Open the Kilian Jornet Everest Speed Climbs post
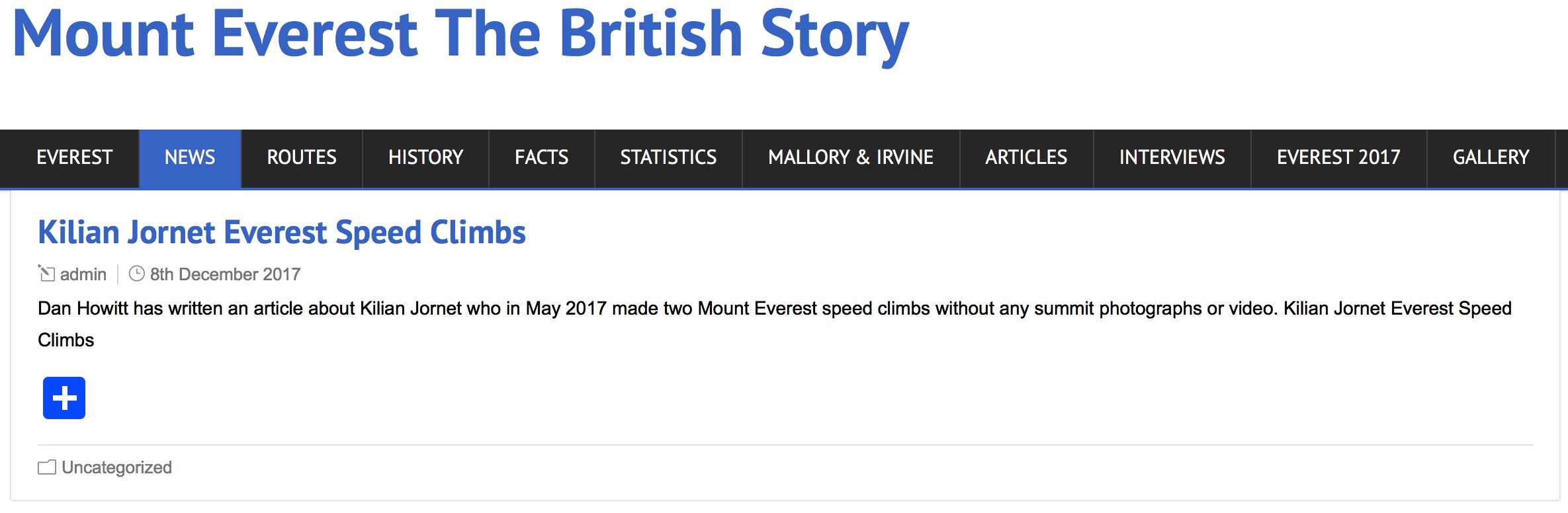1568x513 pixels. (282, 233)
